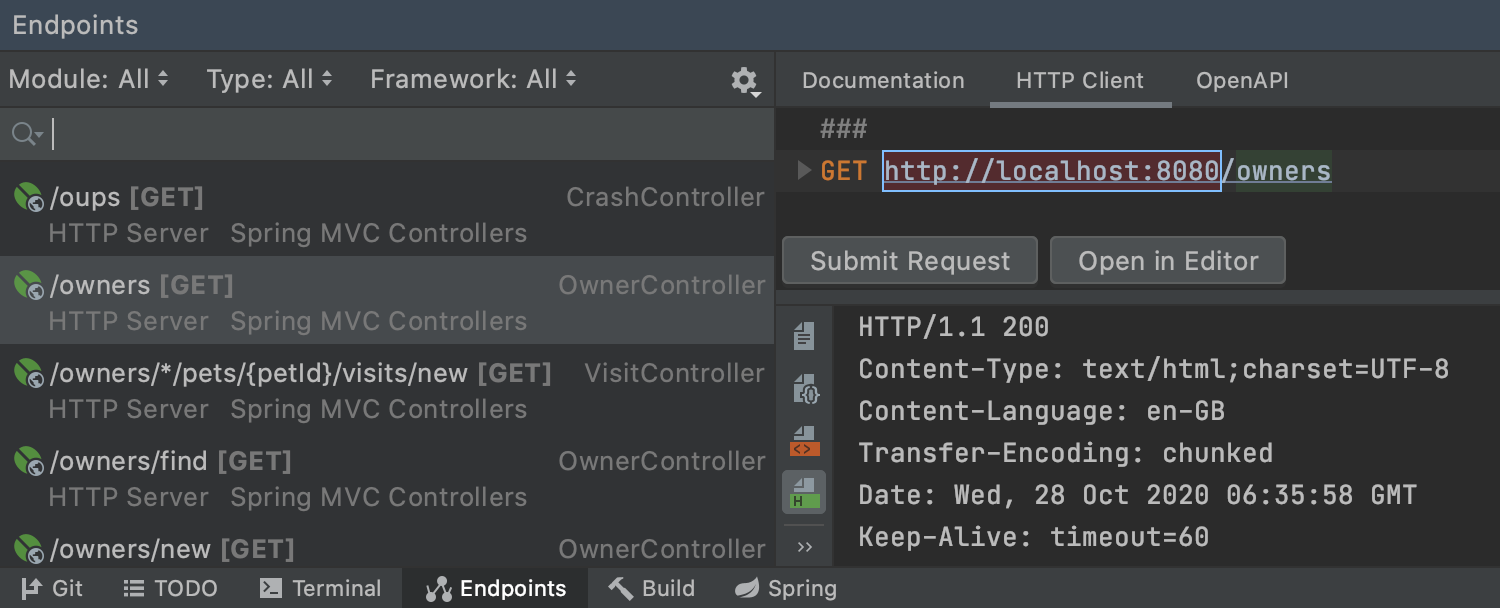The width and height of the screenshot is (1500, 608).
Task: Switch response view to HTML/XML icon
Action: click(x=804, y=440)
